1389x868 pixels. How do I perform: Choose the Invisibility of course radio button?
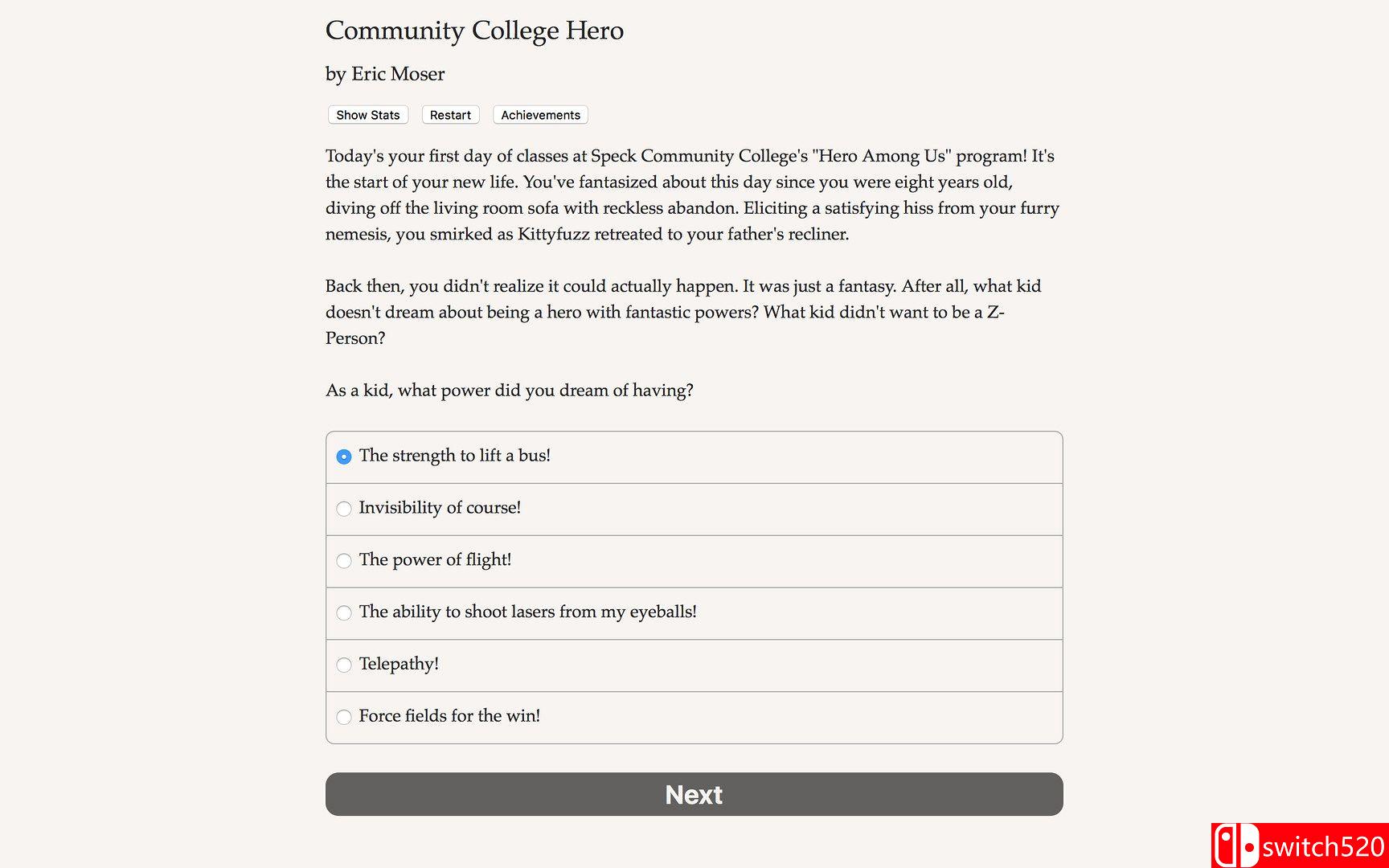click(344, 509)
